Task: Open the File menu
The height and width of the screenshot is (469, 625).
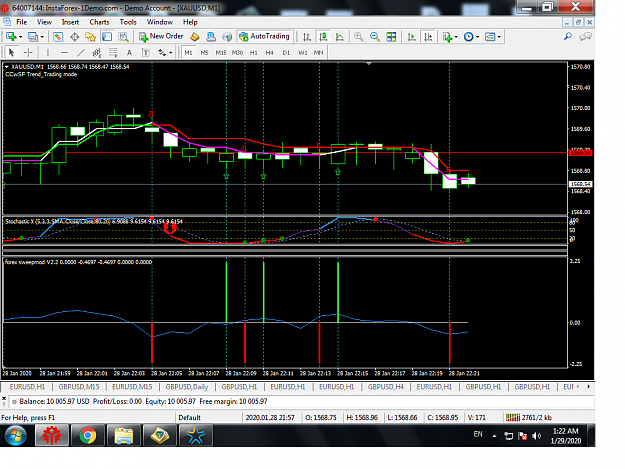Action: point(22,22)
